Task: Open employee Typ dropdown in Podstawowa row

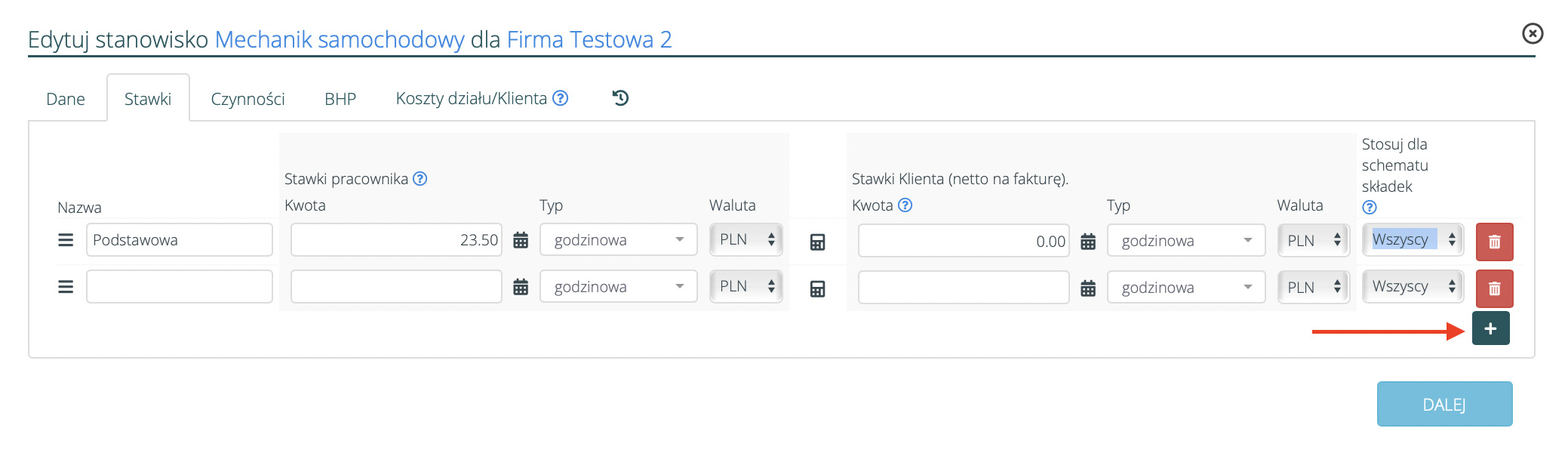Action: pyautogui.click(x=618, y=240)
